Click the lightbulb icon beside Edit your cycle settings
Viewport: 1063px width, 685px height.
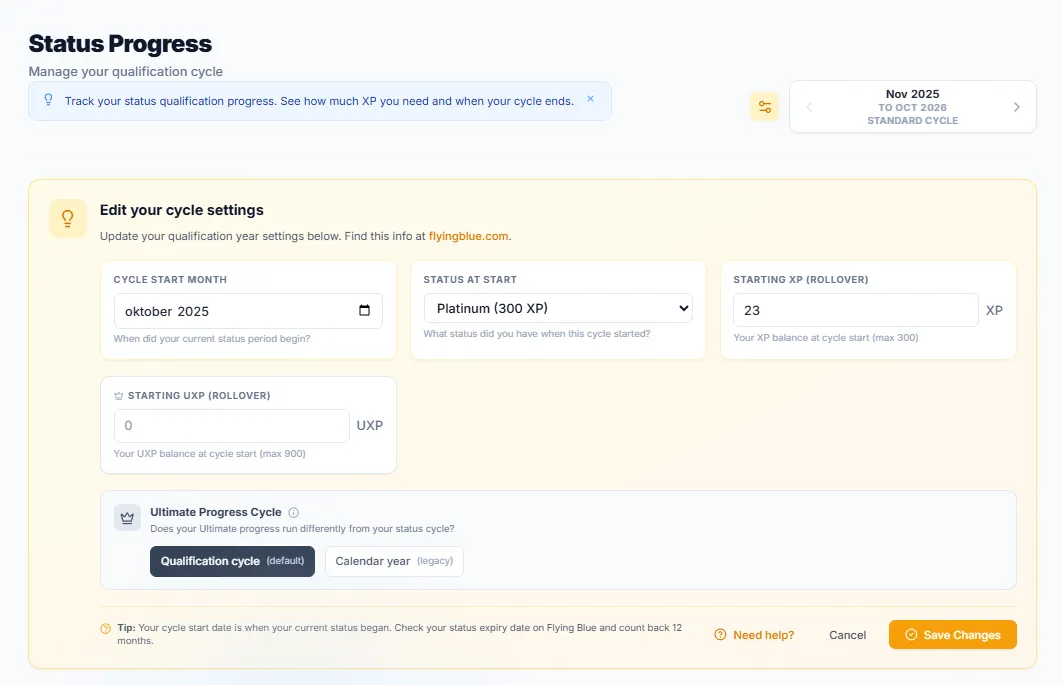click(x=68, y=218)
